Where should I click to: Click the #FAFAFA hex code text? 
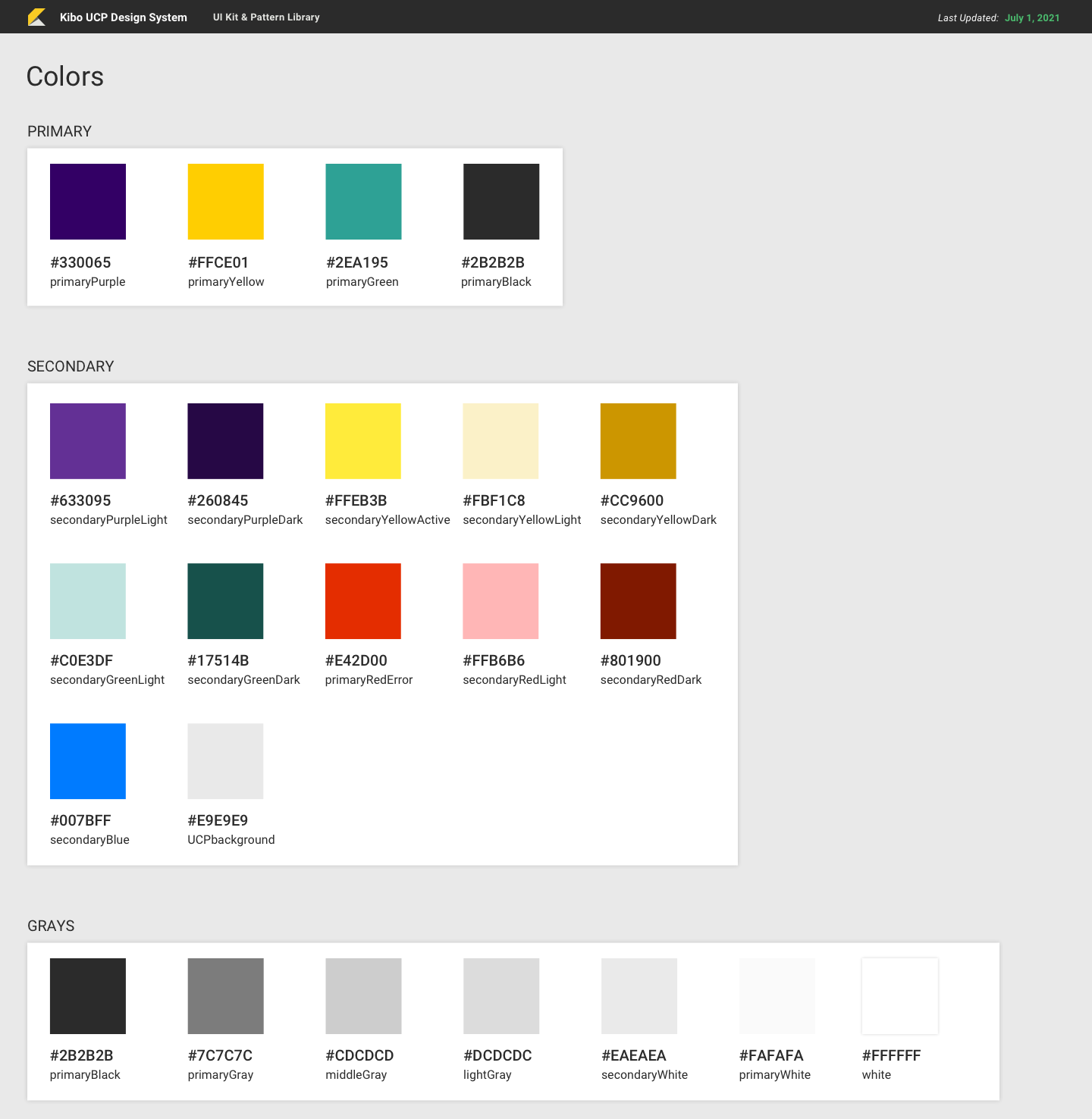point(771,1055)
